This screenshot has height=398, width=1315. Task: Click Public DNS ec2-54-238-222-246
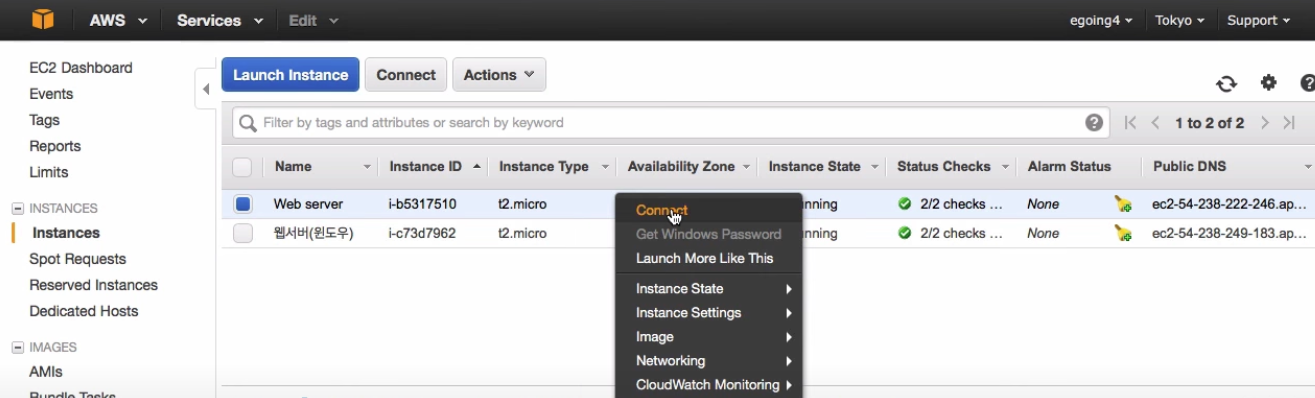[1229, 204]
